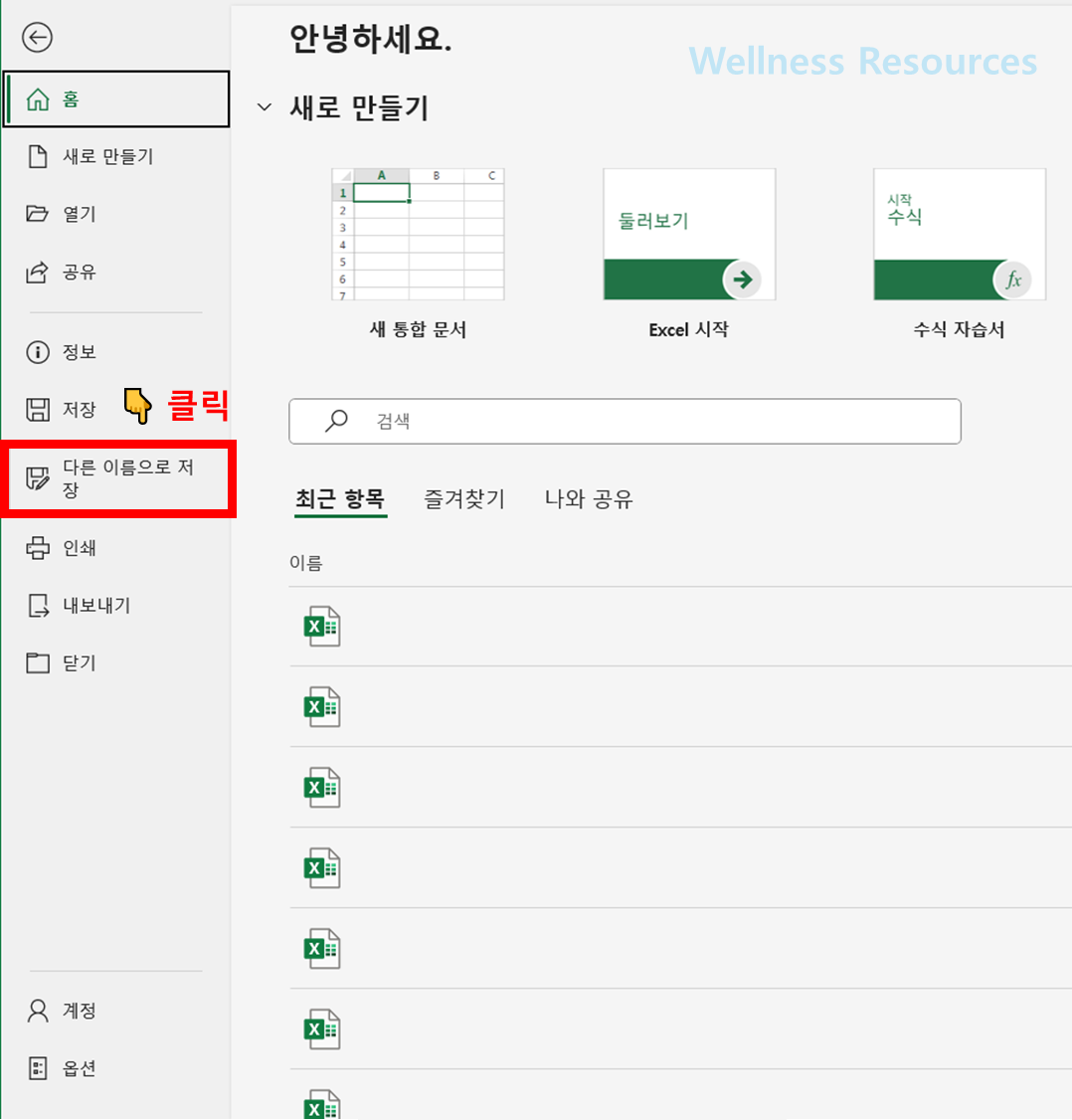Click the 옵션 settings icon

[x=38, y=1068]
